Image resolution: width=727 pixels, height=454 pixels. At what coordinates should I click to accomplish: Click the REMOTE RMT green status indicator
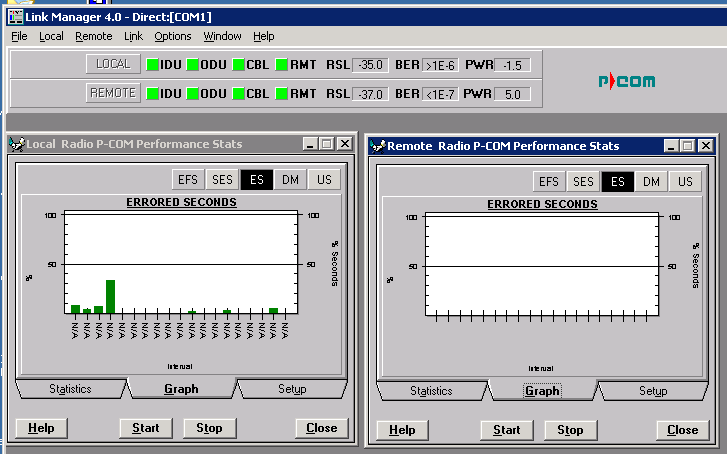(282, 94)
